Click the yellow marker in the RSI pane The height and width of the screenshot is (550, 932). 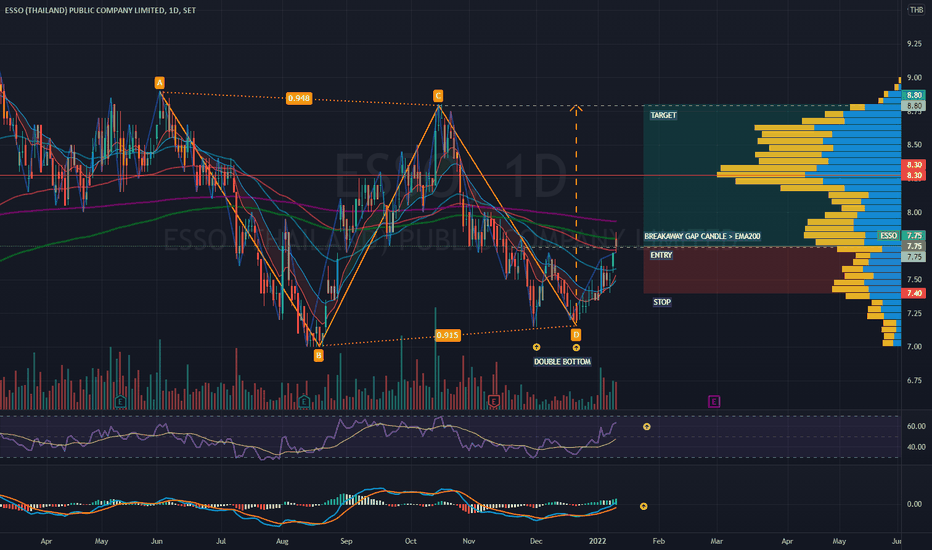coord(647,427)
